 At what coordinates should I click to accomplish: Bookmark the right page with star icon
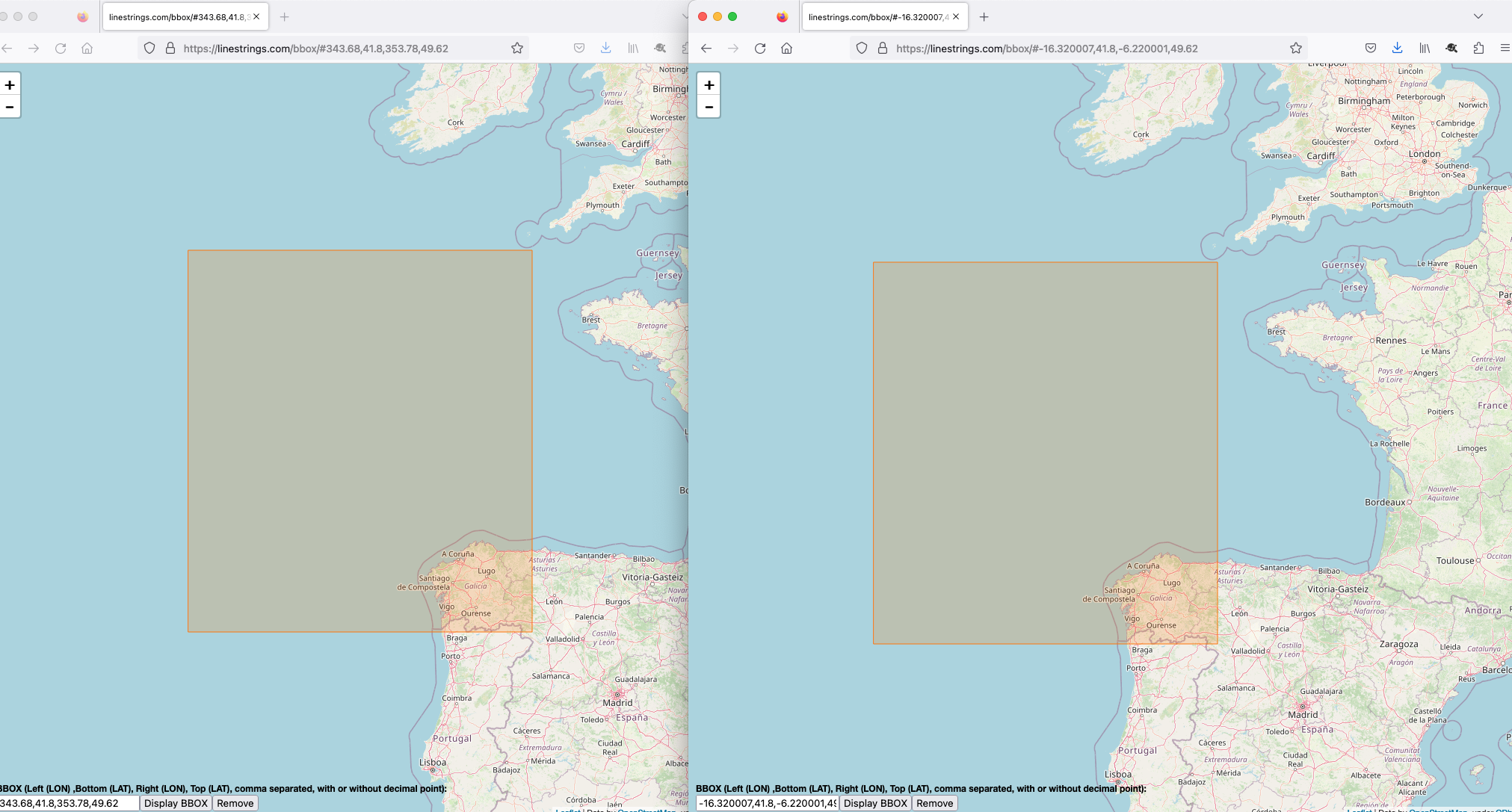(1296, 49)
